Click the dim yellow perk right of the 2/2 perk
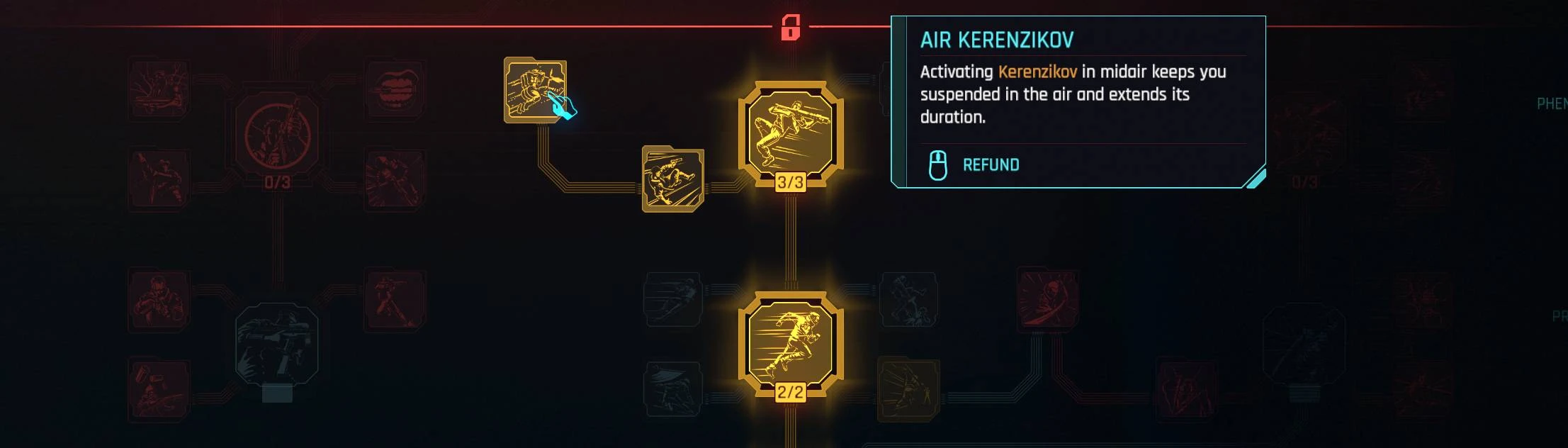This screenshot has width=1568, height=448. point(908,389)
